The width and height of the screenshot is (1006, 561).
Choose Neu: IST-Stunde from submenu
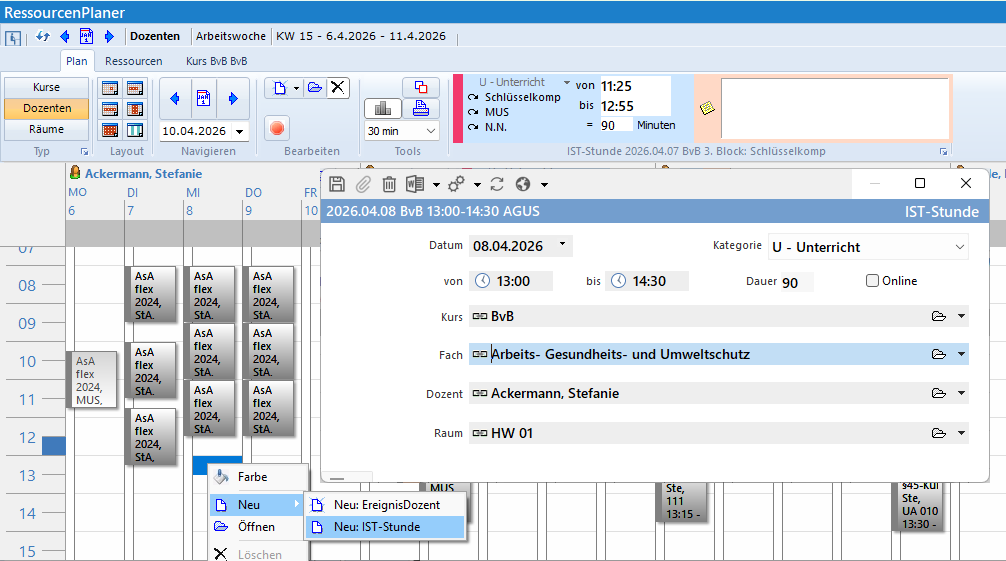pos(376,527)
